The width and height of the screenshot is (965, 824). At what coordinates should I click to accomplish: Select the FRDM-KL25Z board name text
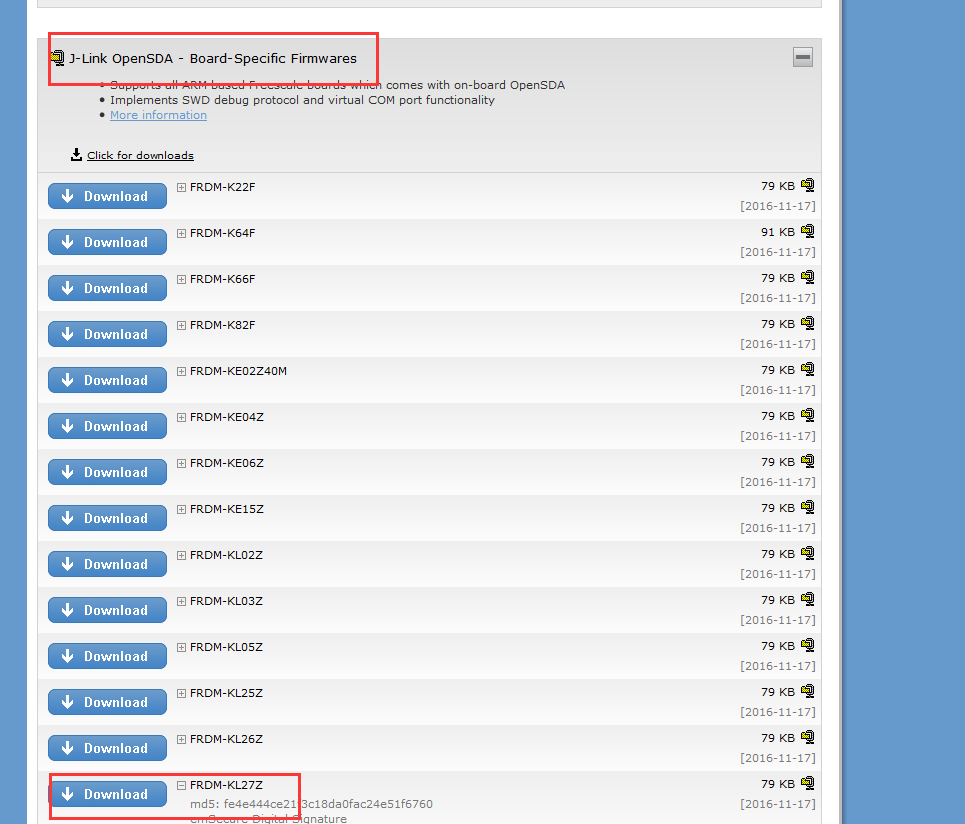tap(226, 693)
